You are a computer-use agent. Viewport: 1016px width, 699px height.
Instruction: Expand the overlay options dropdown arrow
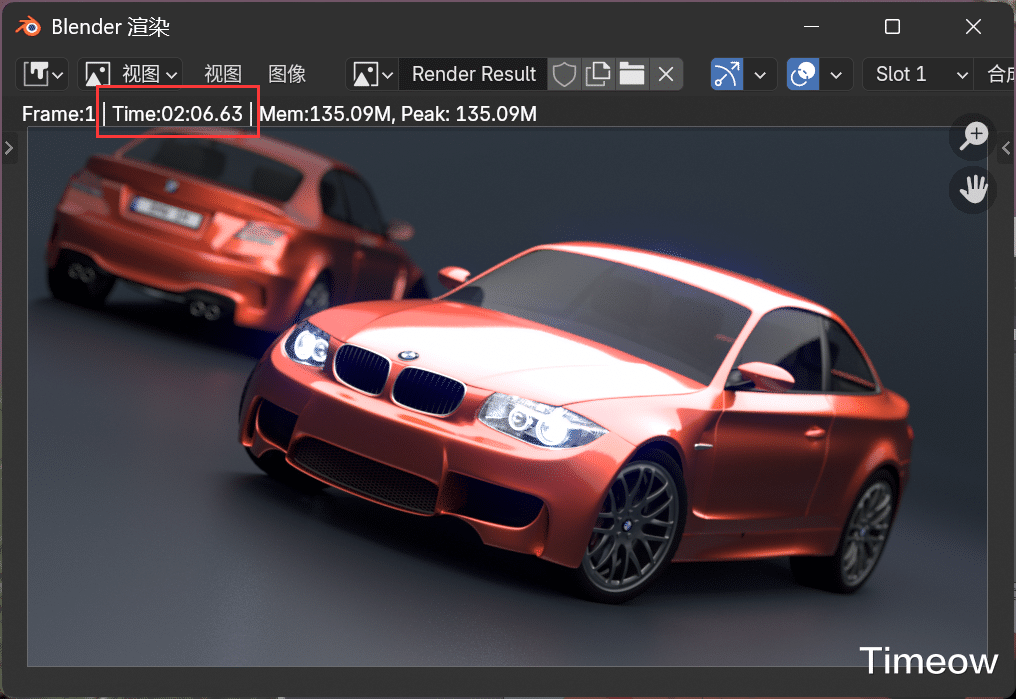pos(837,74)
